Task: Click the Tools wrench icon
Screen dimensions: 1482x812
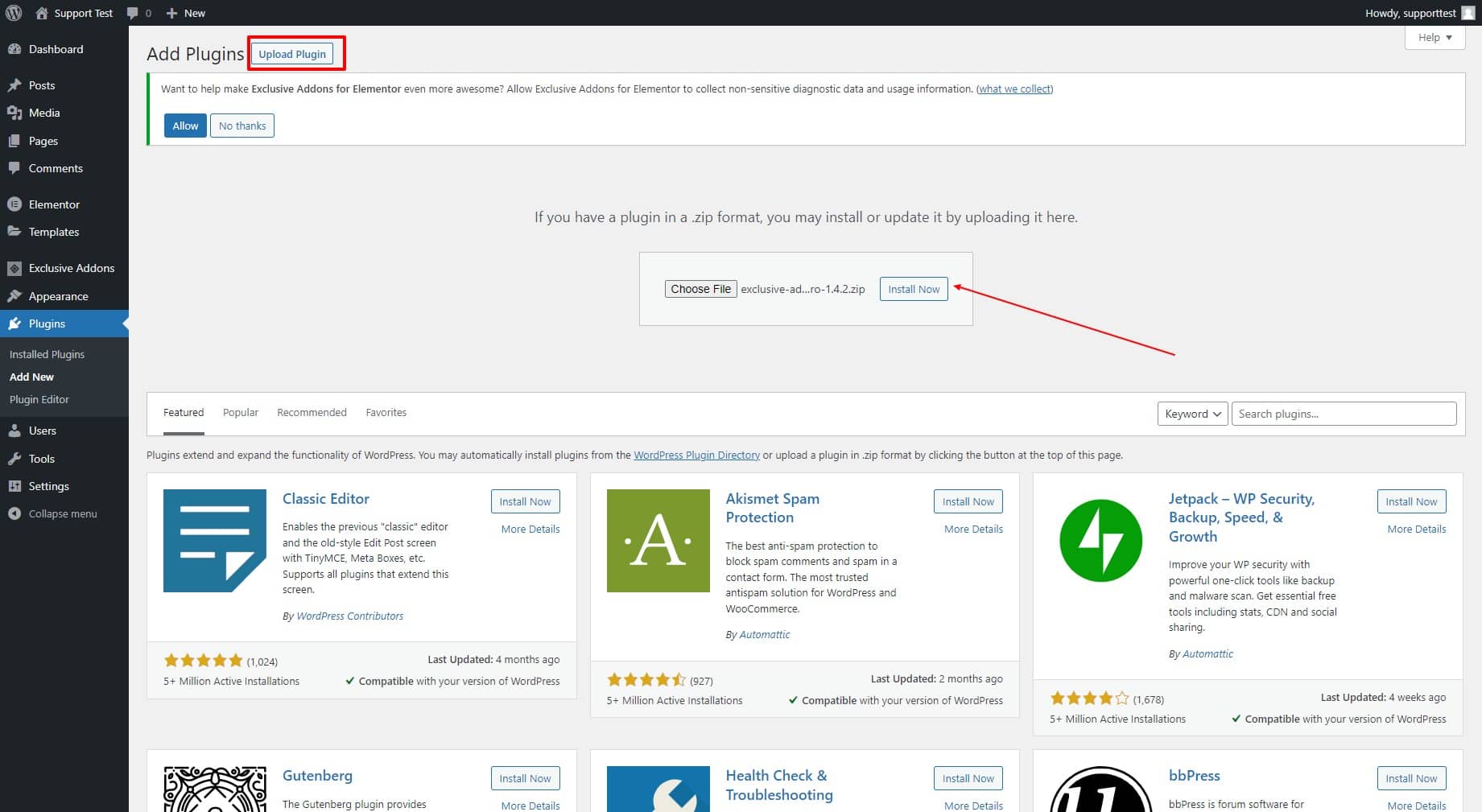Action: [x=14, y=459]
